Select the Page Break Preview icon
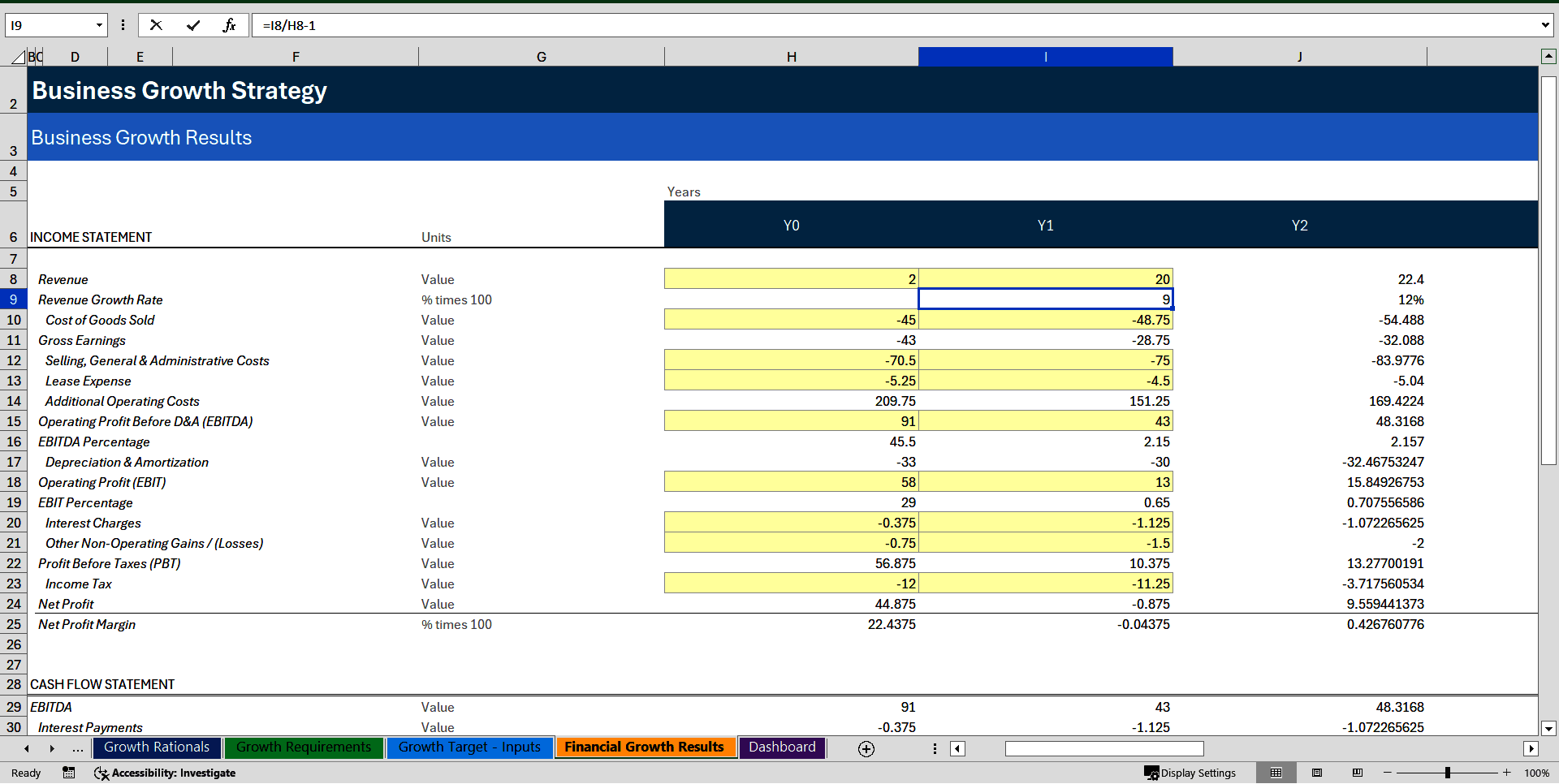This screenshot has width=1559, height=784. pos(1358,773)
